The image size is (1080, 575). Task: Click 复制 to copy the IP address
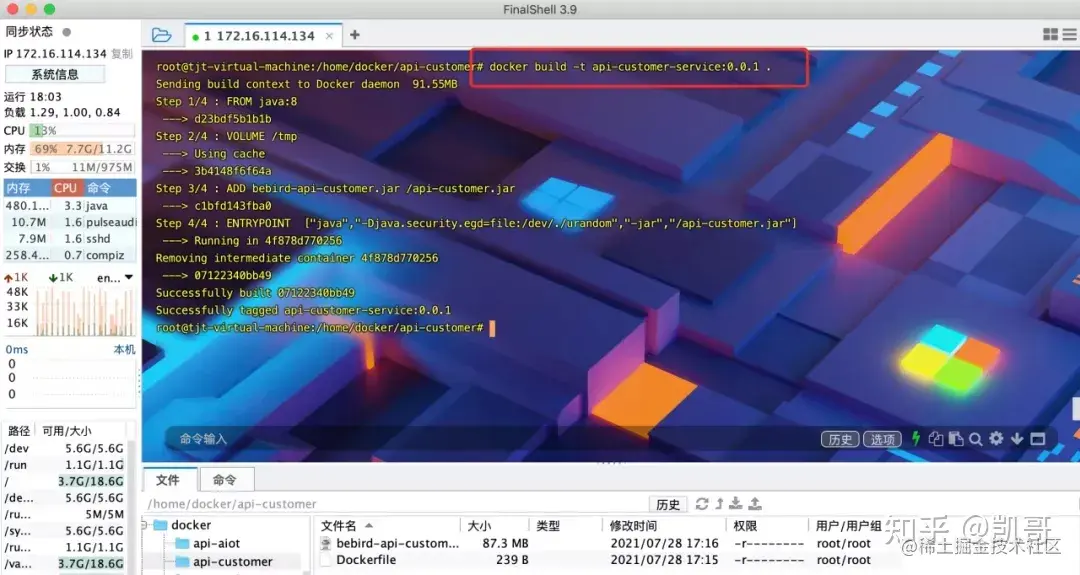click(122, 54)
